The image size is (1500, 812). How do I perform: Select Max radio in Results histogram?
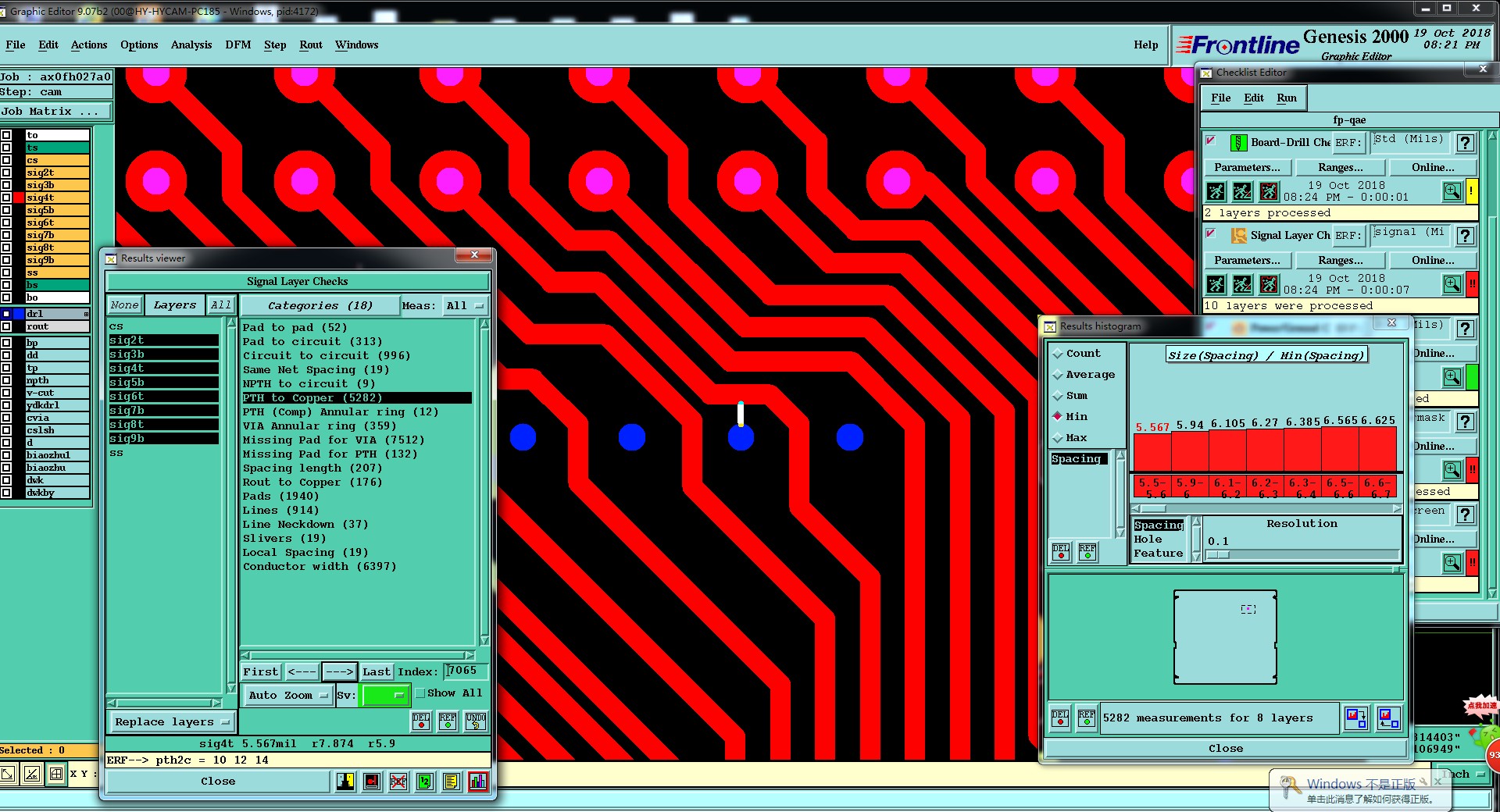1058,438
